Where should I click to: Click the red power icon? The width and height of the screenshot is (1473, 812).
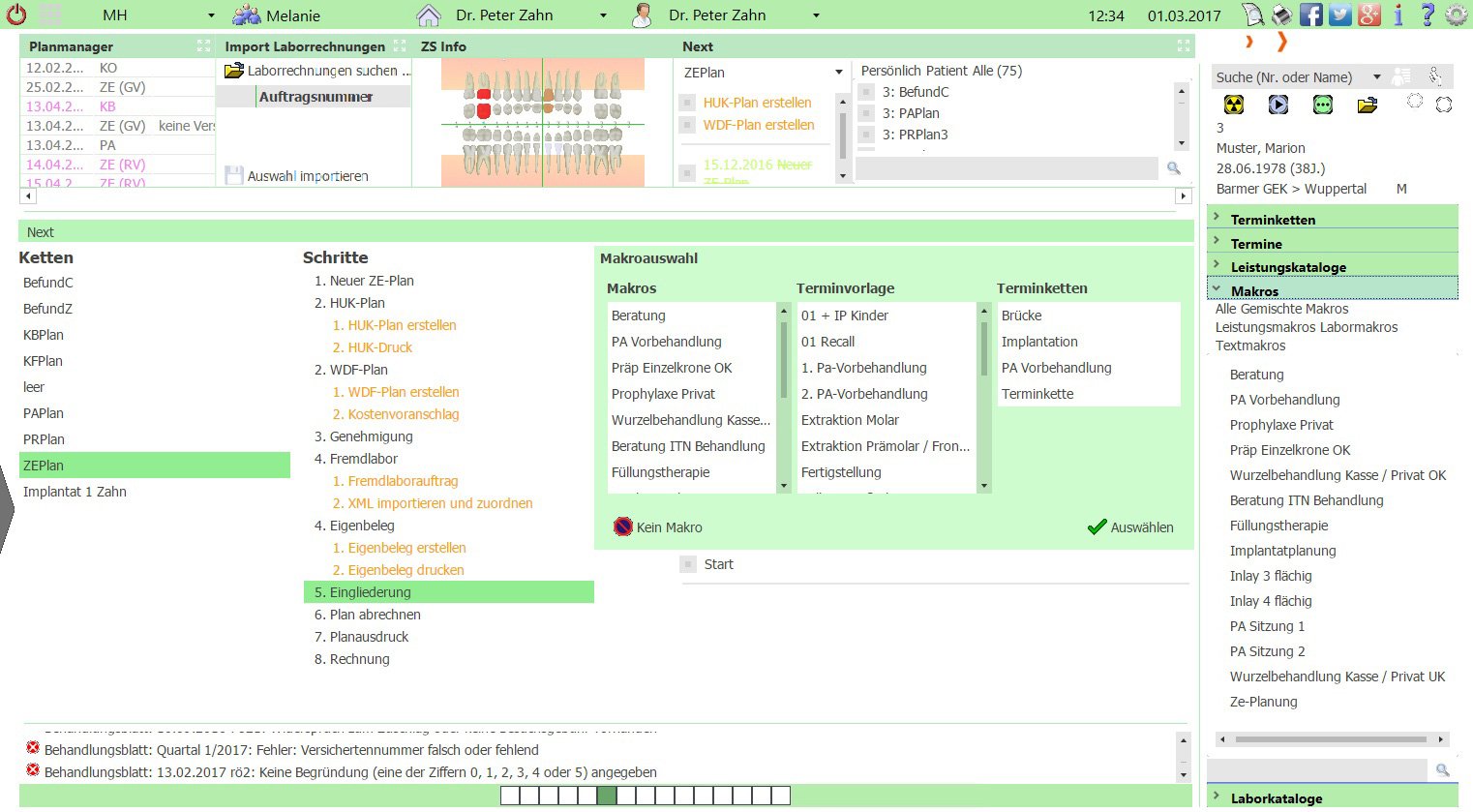coord(16,15)
